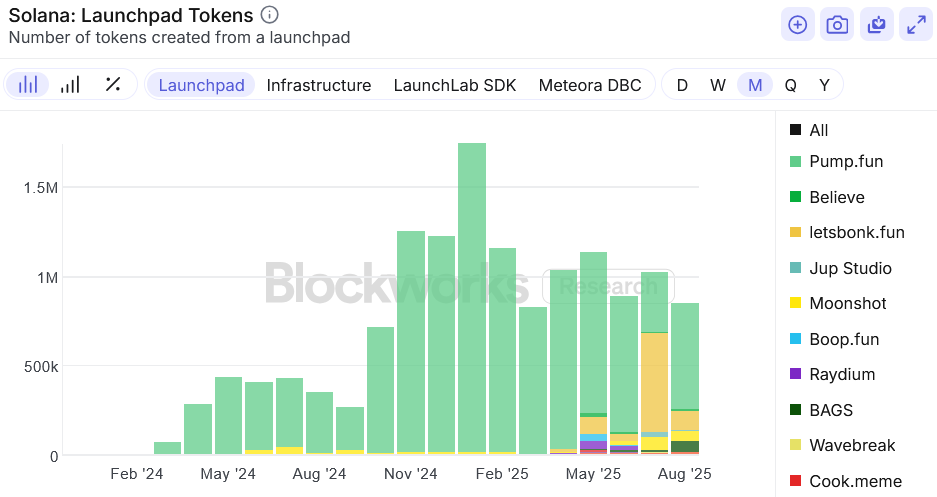
Task: Select the stacked bar chart view icon
Action: (x=27, y=85)
